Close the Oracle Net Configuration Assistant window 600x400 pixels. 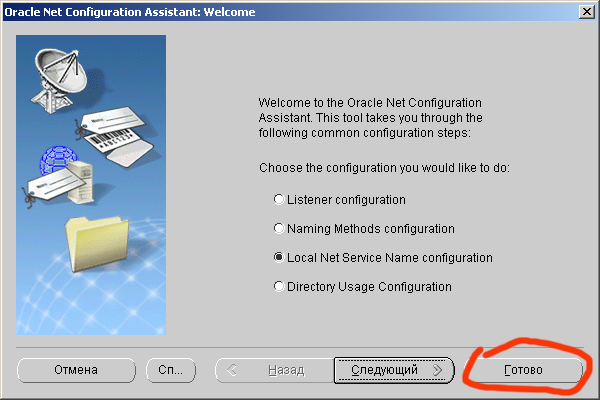(x=587, y=12)
